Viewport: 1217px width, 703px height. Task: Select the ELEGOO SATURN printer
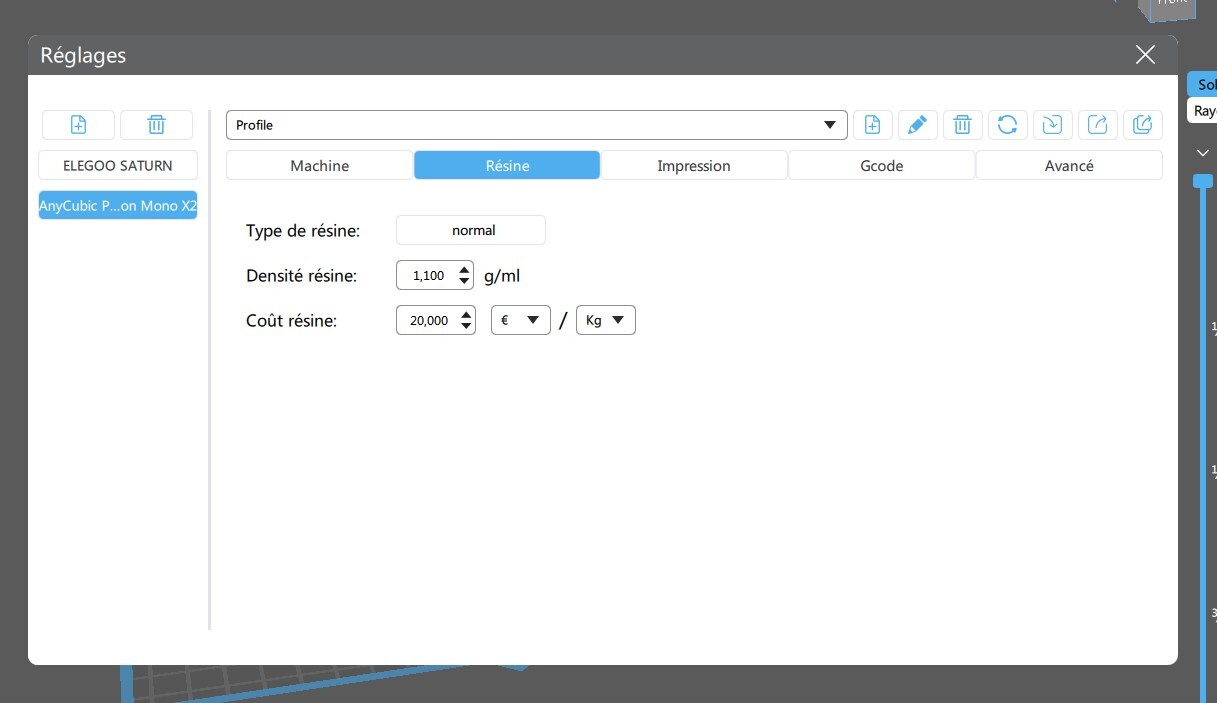(x=118, y=165)
